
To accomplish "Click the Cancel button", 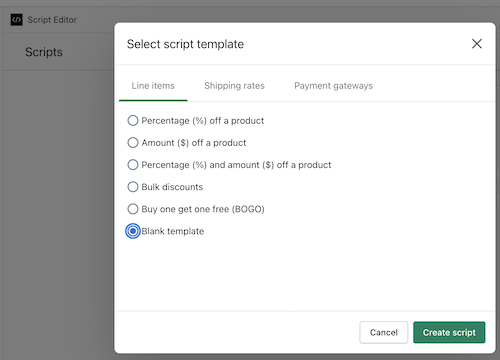I will [384, 332].
